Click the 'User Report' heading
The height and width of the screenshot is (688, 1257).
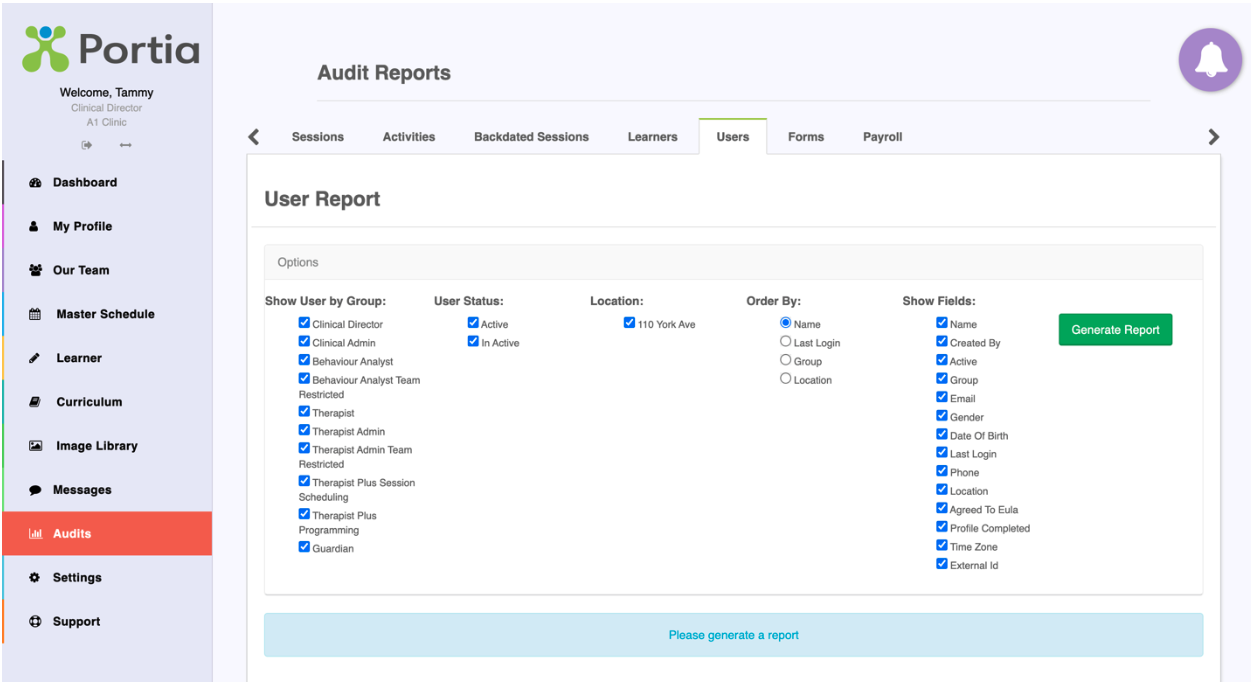click(322, 199)
